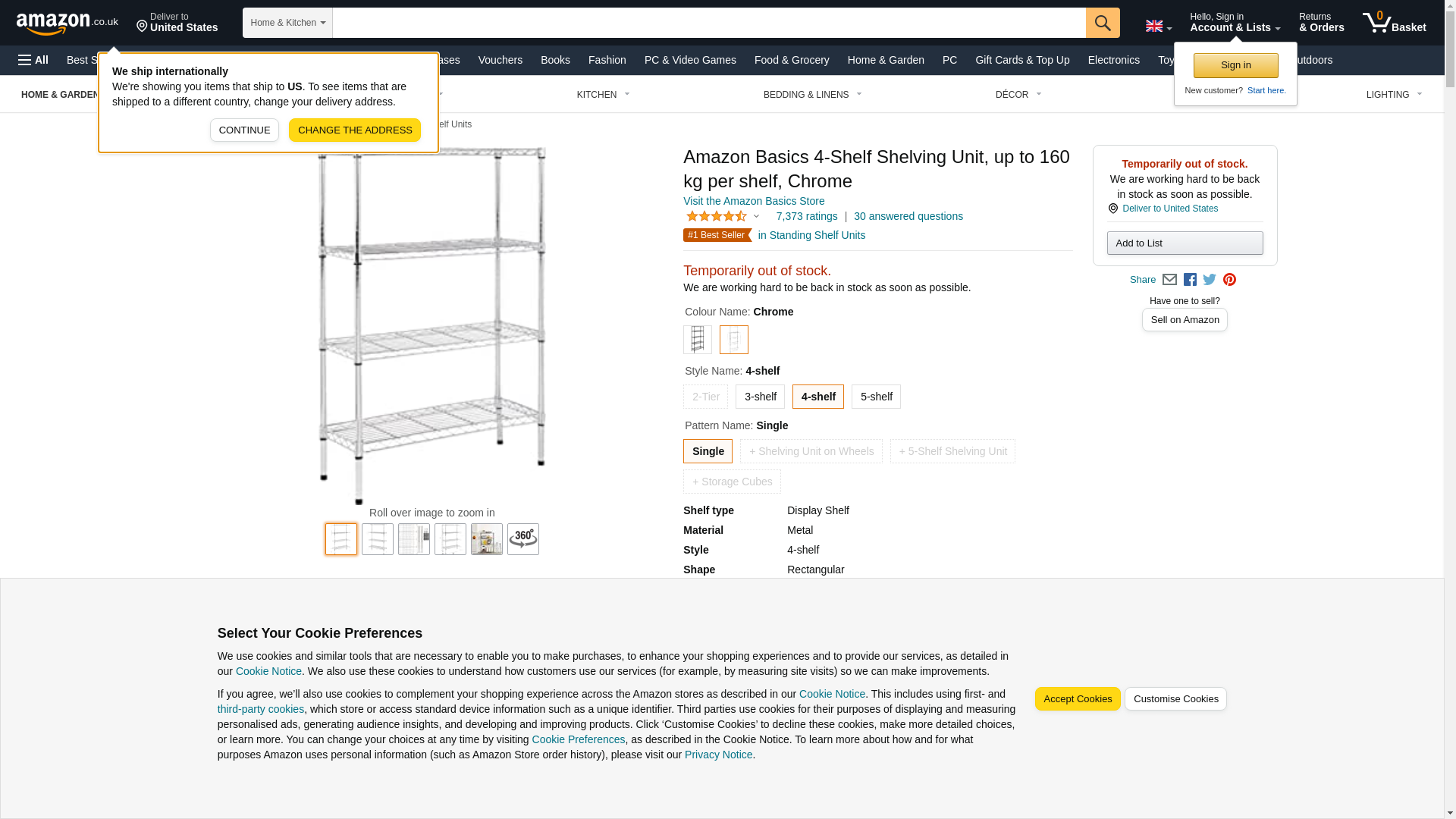Select the black colour swatch
Viewport: 1456px width, 819px height.
coord(698,340)
